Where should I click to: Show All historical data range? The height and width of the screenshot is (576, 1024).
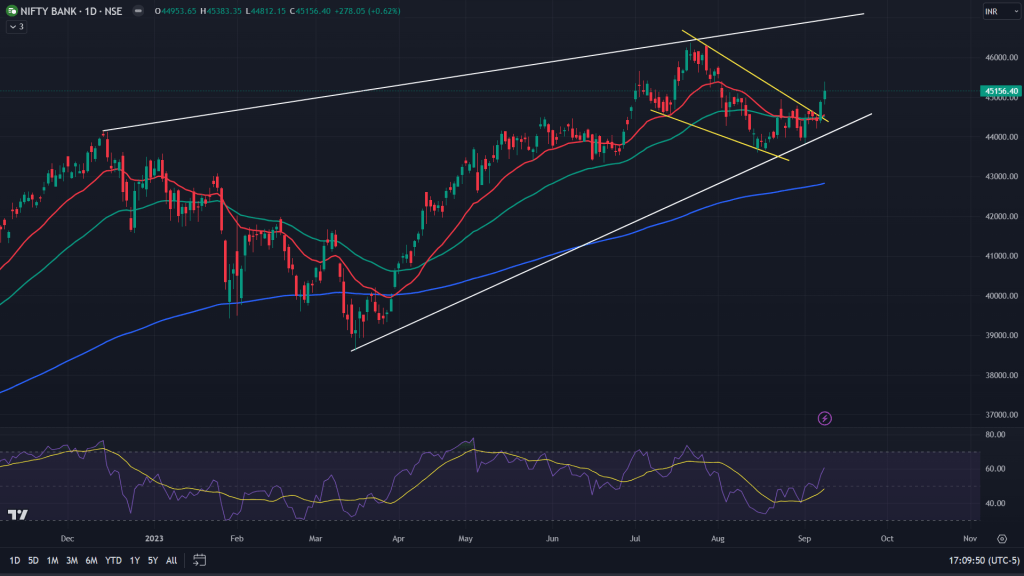[171, 560]
